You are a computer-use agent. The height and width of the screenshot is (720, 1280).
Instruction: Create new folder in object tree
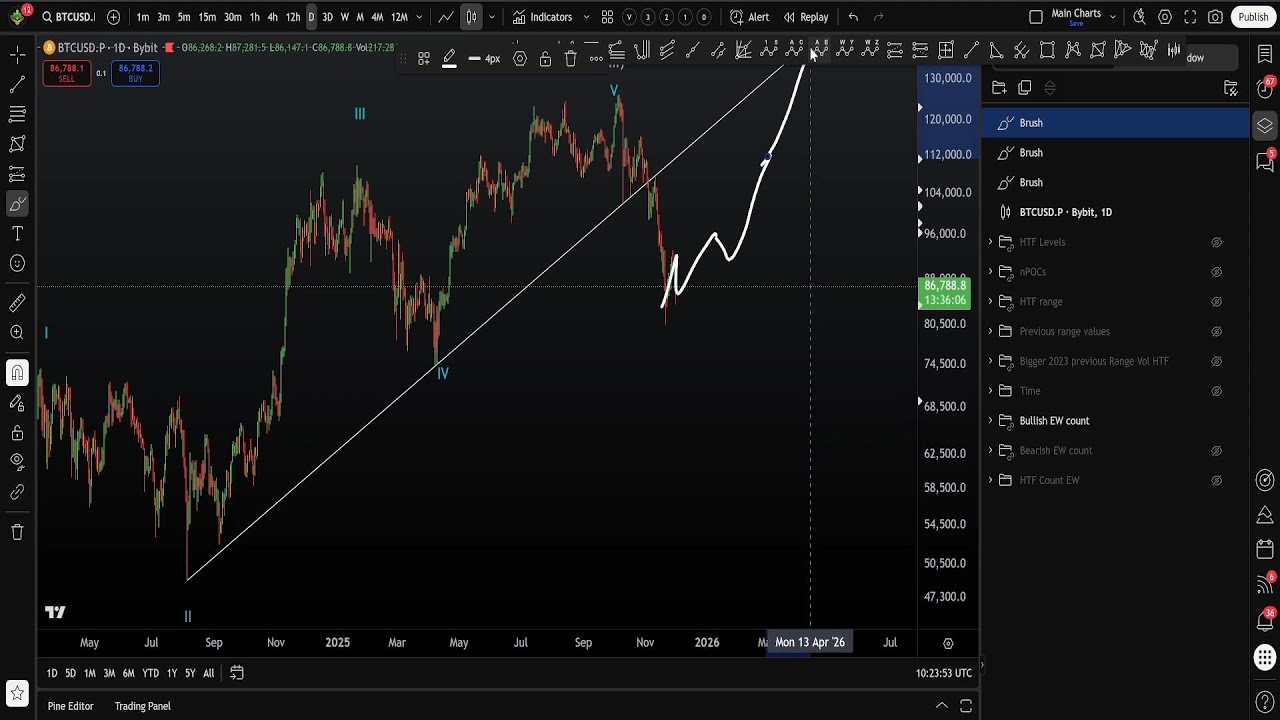pyautogui.click(x=999, y=88)
